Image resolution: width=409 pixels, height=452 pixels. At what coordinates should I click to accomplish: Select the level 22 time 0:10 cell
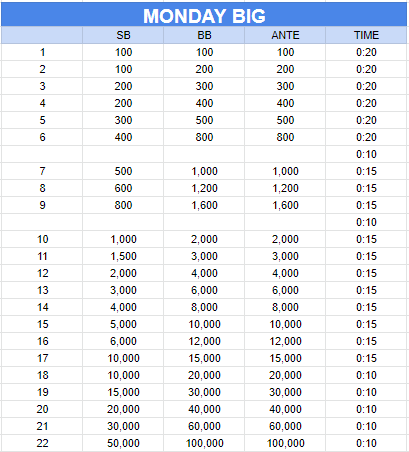point(366,443)
